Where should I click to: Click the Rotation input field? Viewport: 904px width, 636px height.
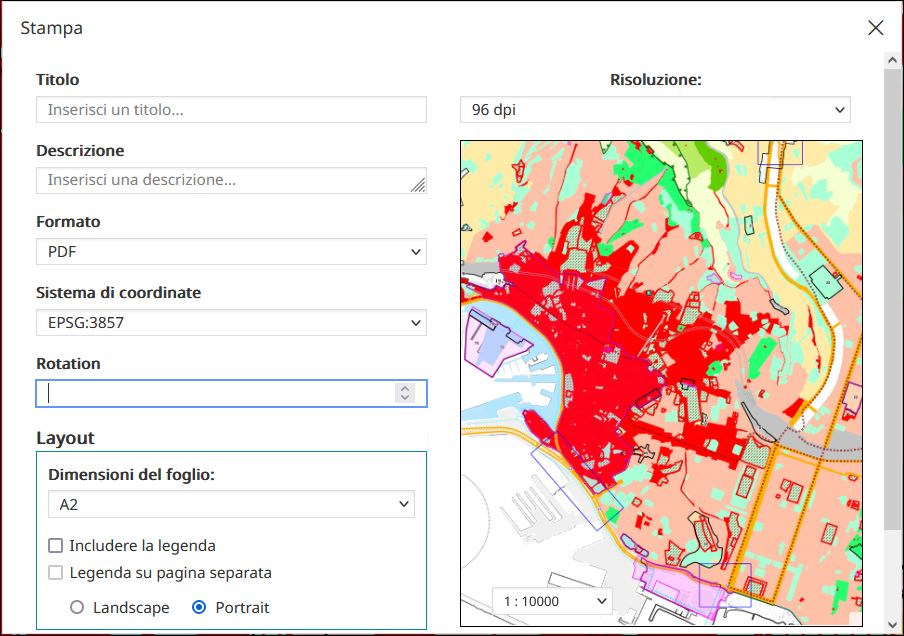[x=215, y=393]
